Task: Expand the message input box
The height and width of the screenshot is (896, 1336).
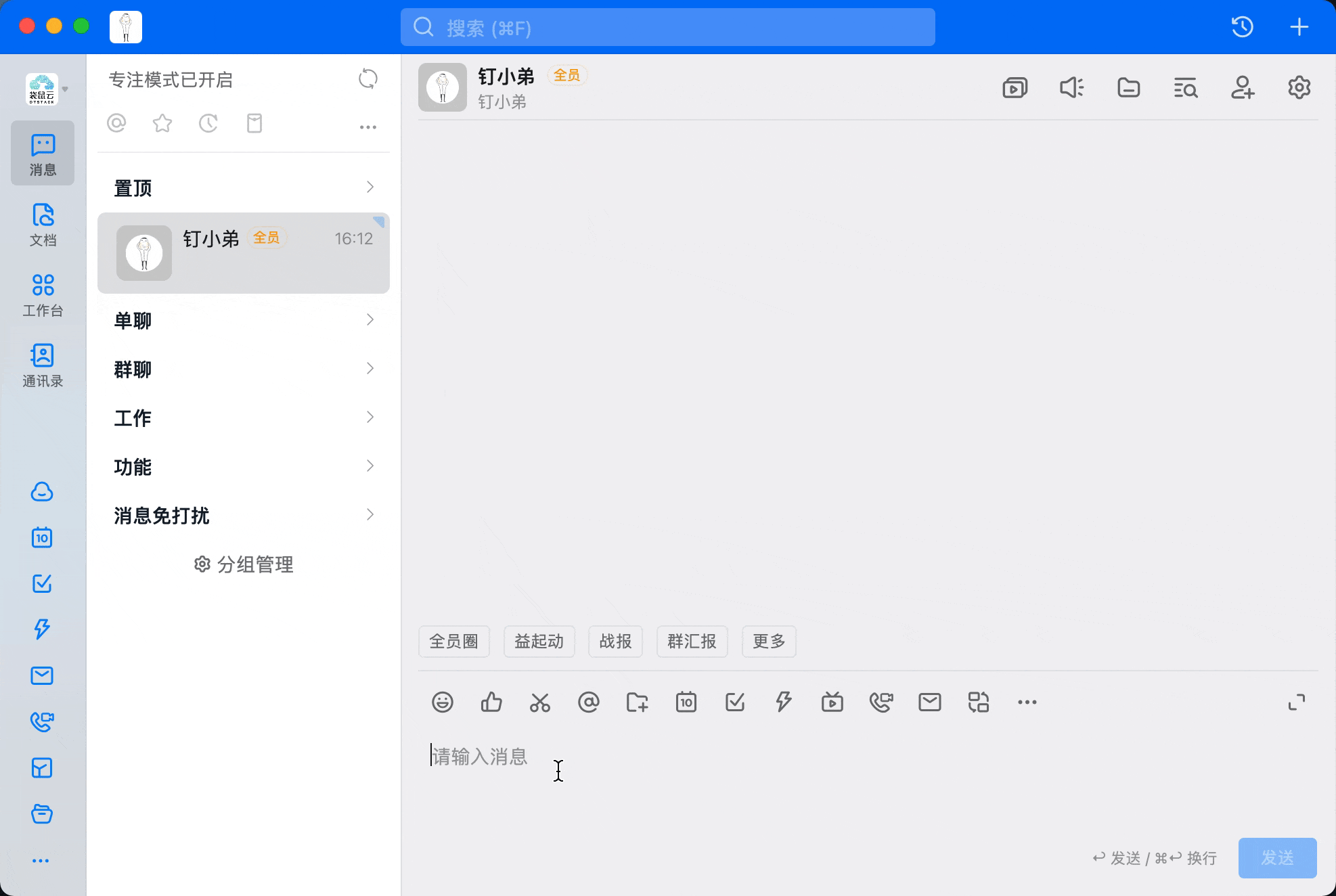Action: (1296, 702)
